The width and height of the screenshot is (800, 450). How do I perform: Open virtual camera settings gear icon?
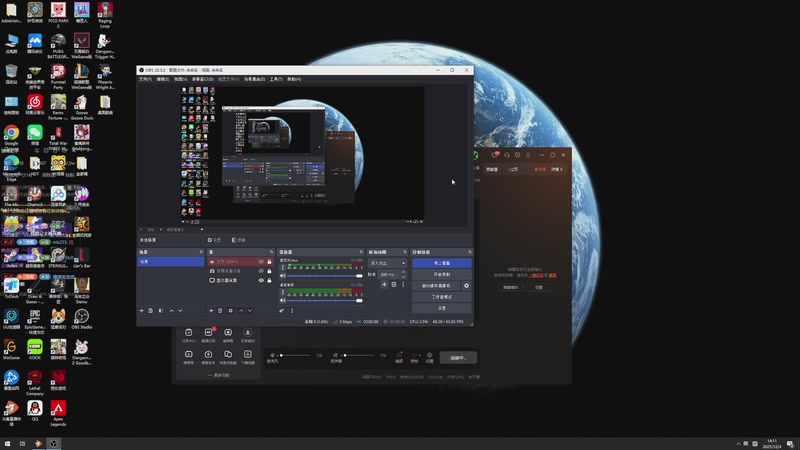(466, 286)
